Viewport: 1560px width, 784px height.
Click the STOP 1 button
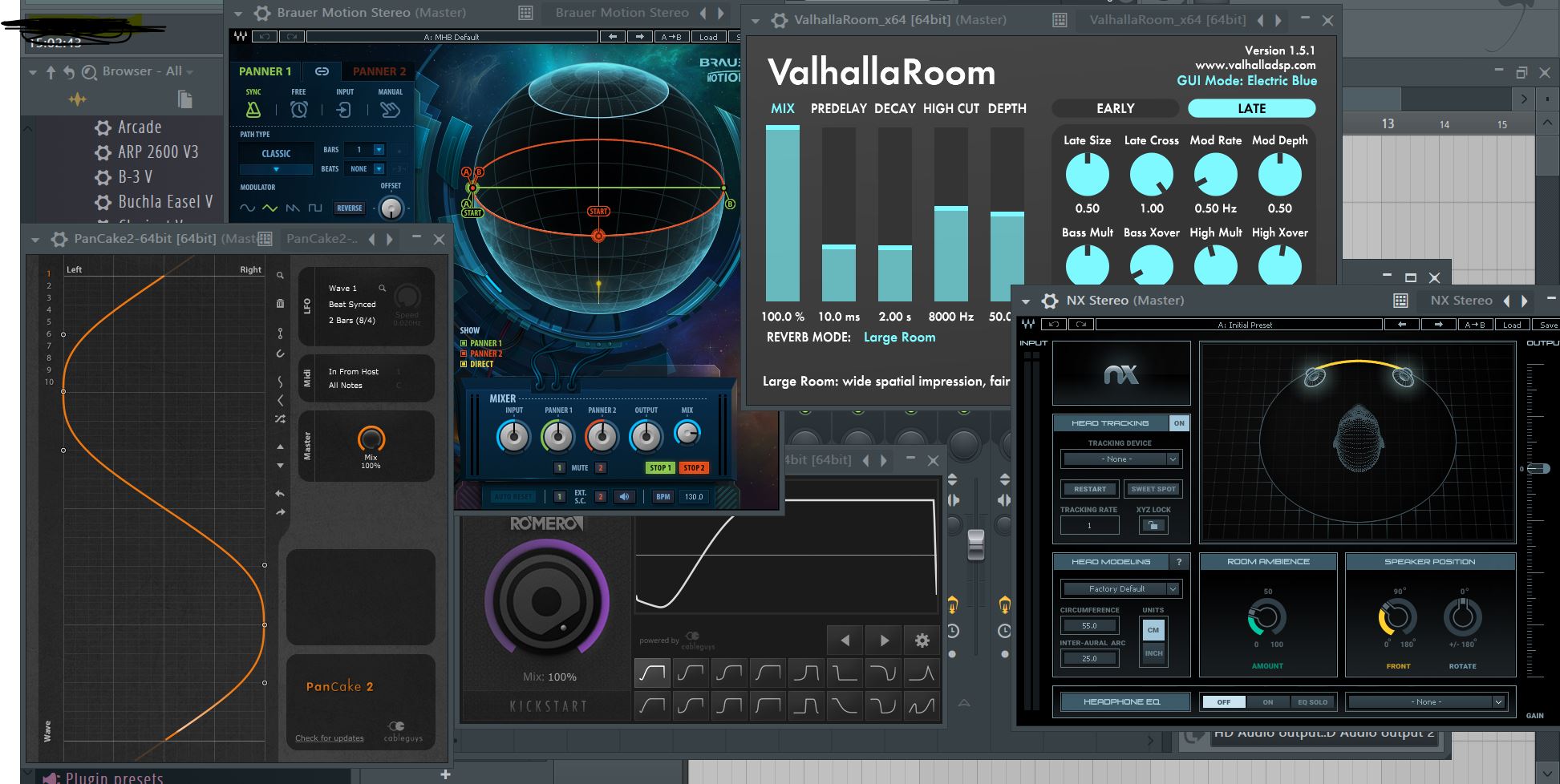point(660,467)
